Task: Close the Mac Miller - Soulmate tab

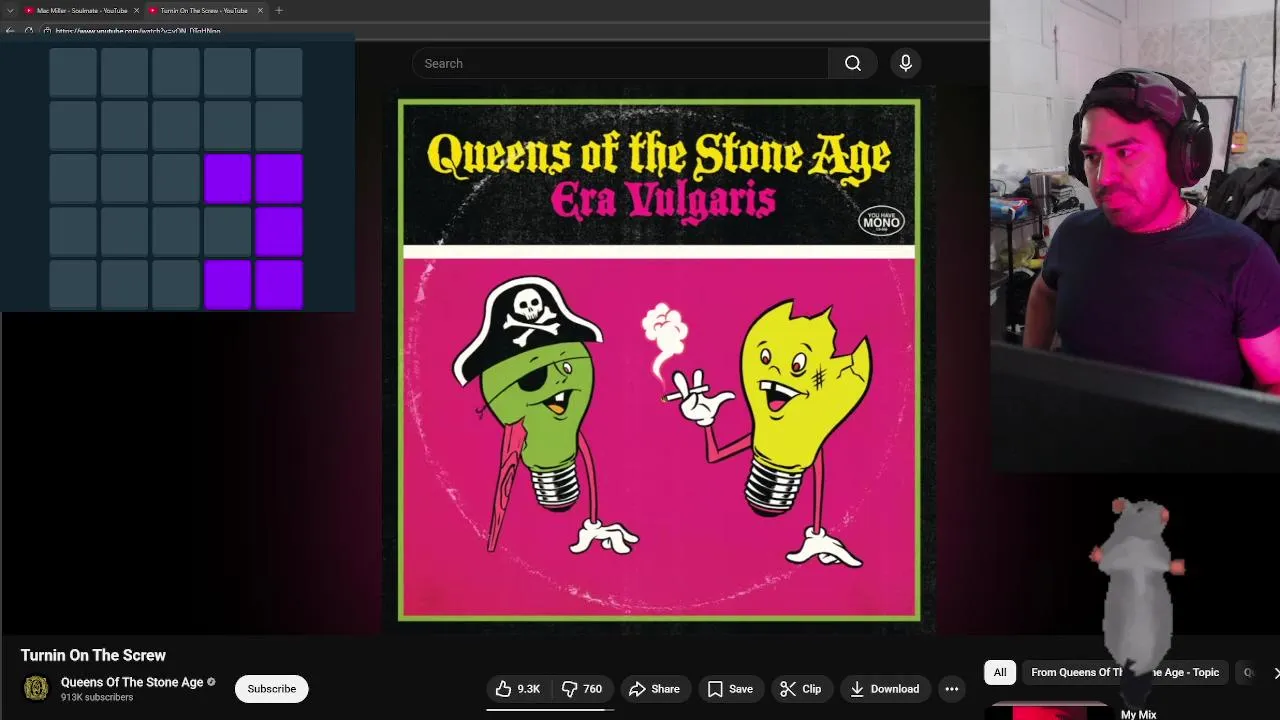Action: [x=136, y=10]
